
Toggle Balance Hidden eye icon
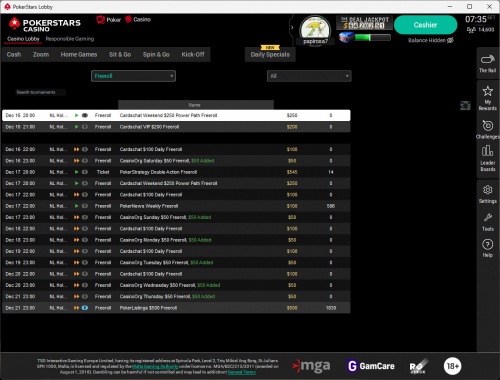[450, 40]
